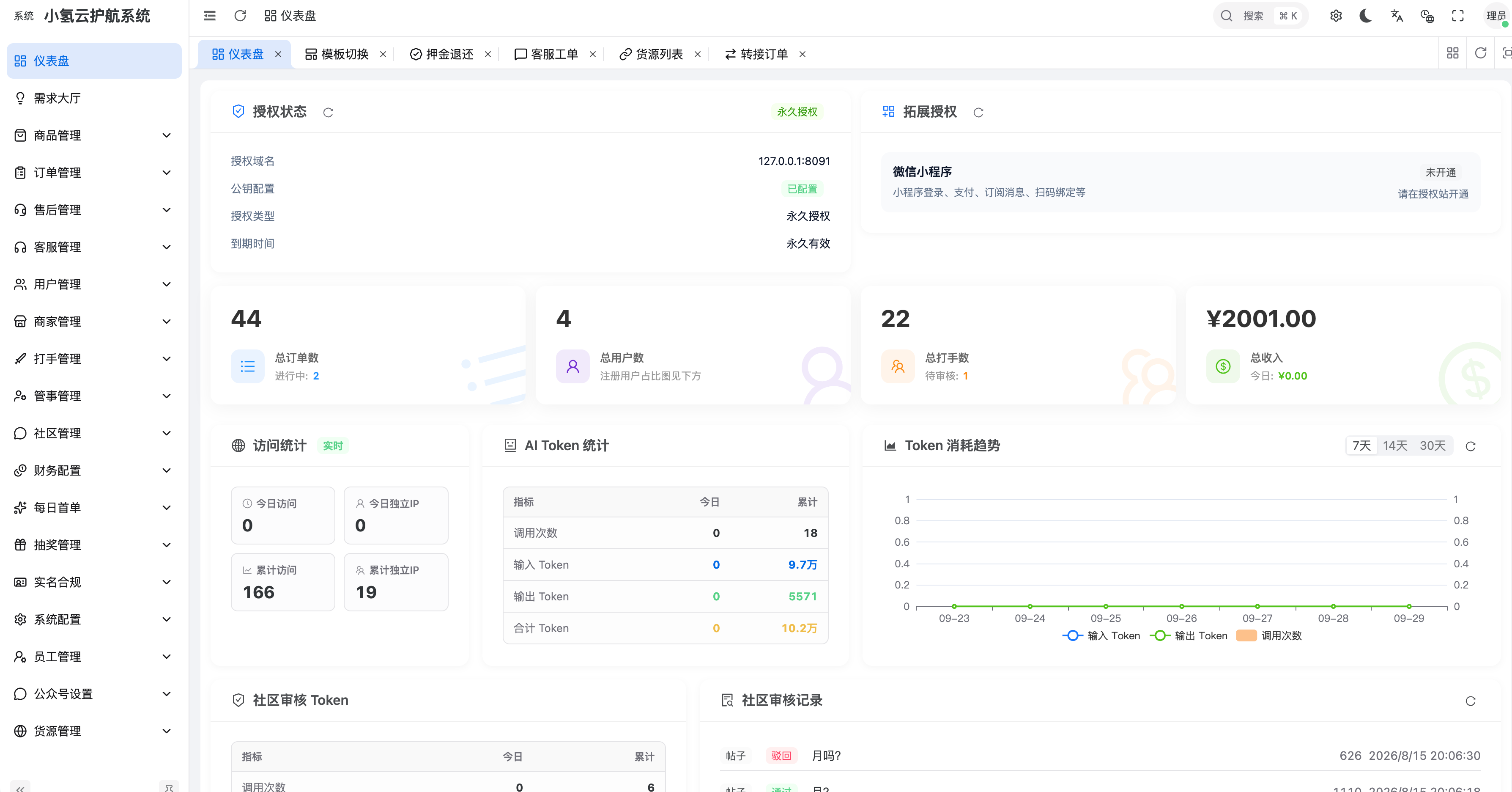Viewport: 1512px width, 792px height.
Task: Close the 转接订单 tab
Action: (803, 54)
